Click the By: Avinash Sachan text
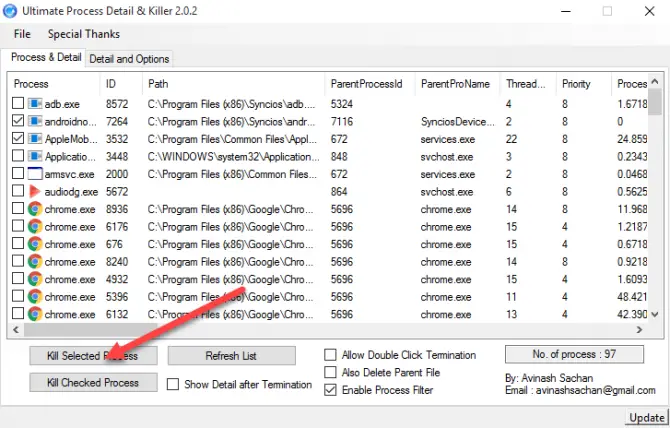This screenshot has width=670, height=428. 549,378
